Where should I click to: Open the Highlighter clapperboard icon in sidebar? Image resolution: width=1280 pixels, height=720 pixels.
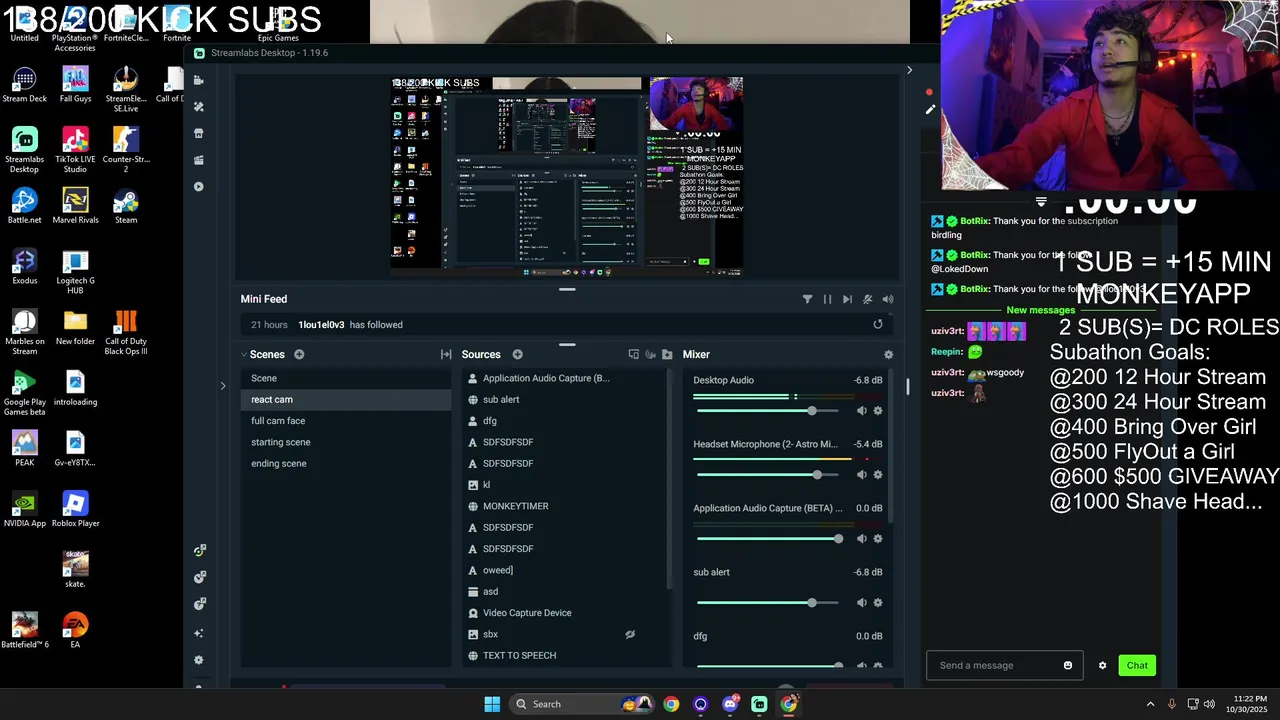pyautogui.click(x=198, y=160)
